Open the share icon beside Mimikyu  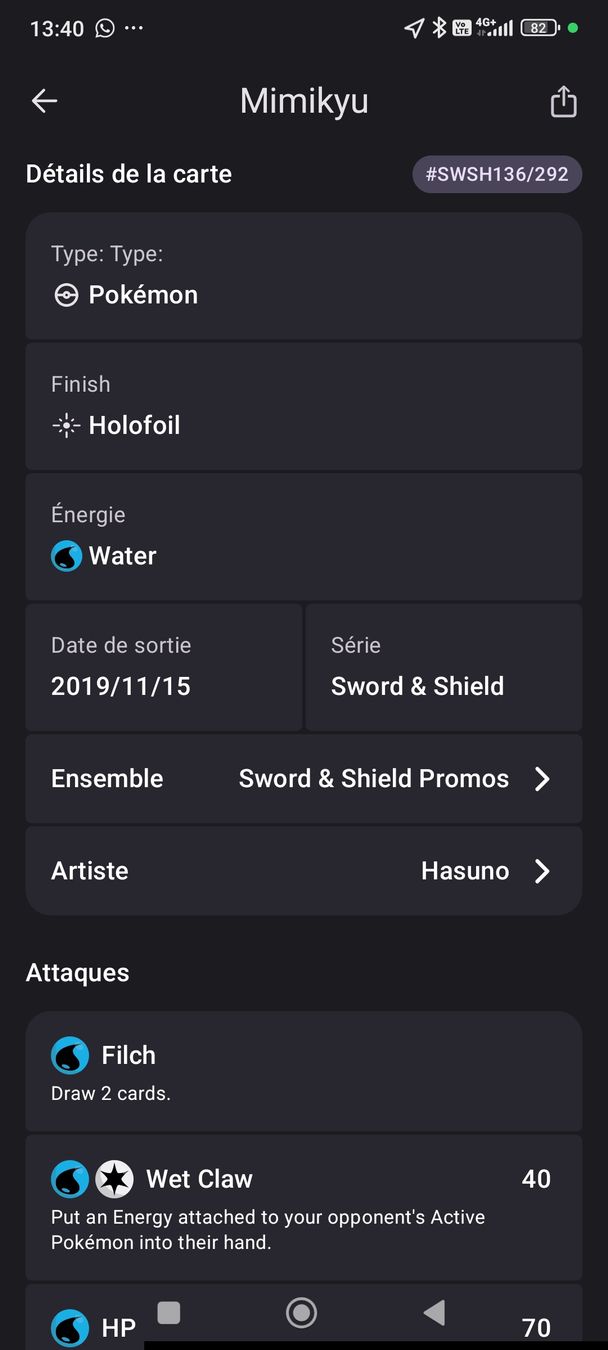click(x=563, y=101)
